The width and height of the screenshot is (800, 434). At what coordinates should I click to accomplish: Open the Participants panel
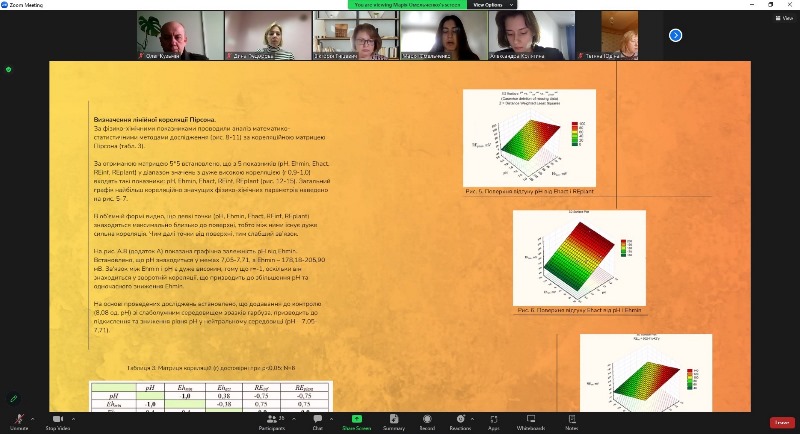272,422
